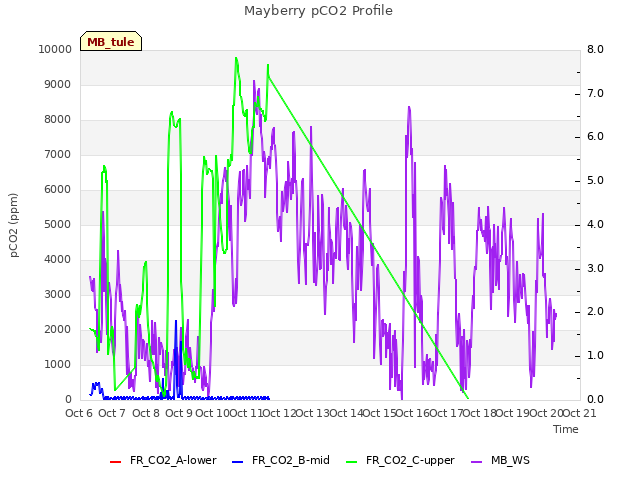Click the red FR_CO2_A-lower legend swatch
Image resolution: width=640 pixels, height=480 pixels.
(116, 462)
